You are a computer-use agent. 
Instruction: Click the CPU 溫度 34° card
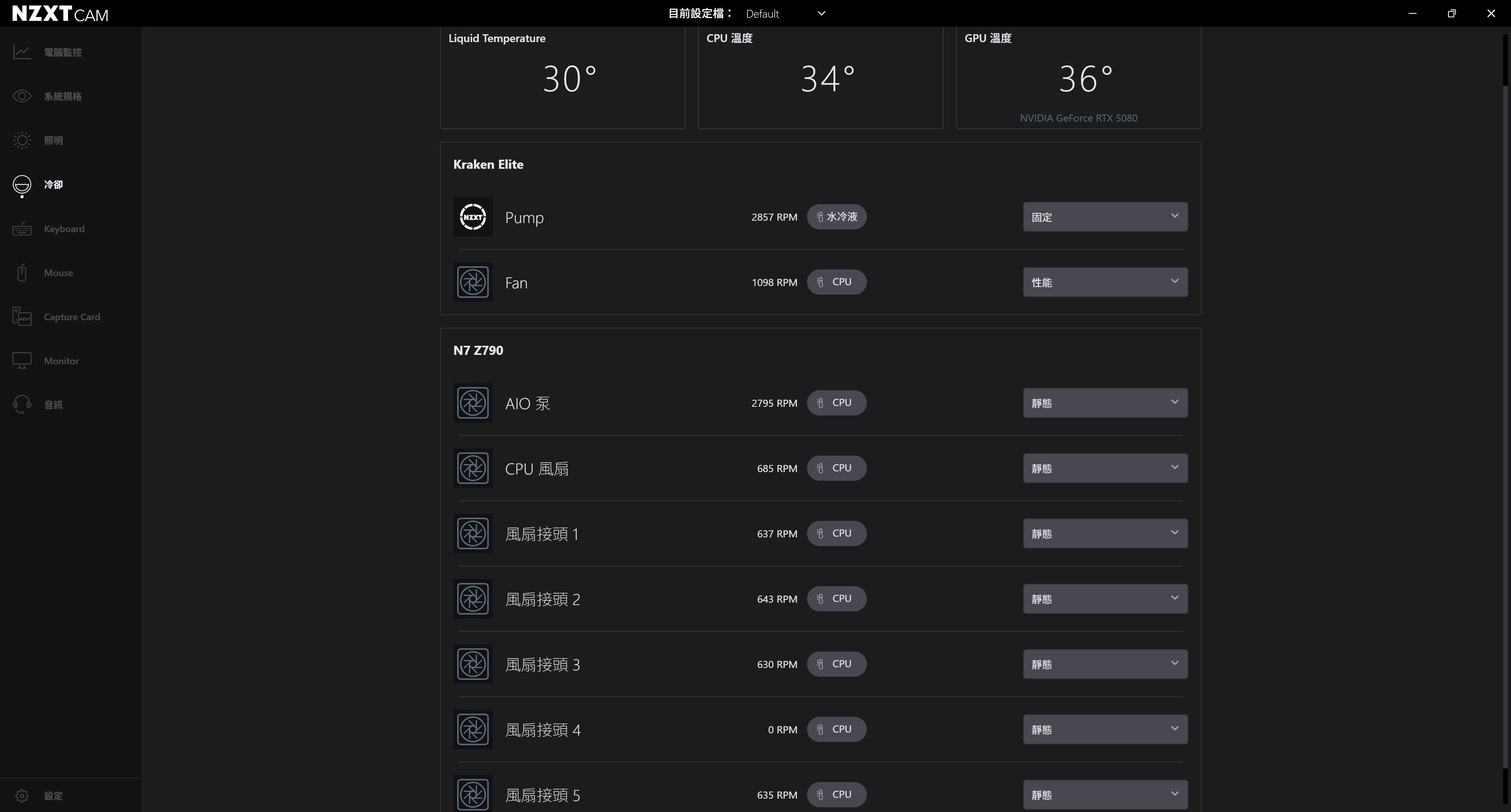click(820, 78)
